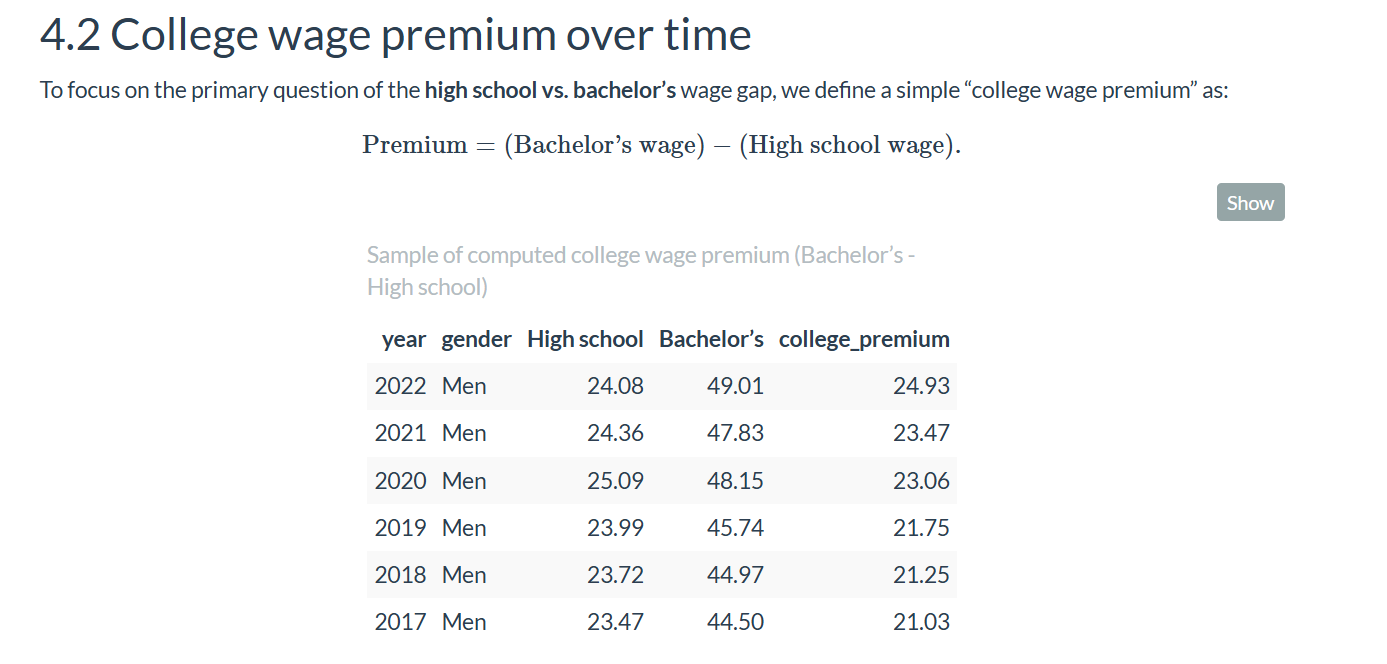1387x664 pixels.
Task: Click the "Men" cell in the 2018 row
Action: click(464, 575)
